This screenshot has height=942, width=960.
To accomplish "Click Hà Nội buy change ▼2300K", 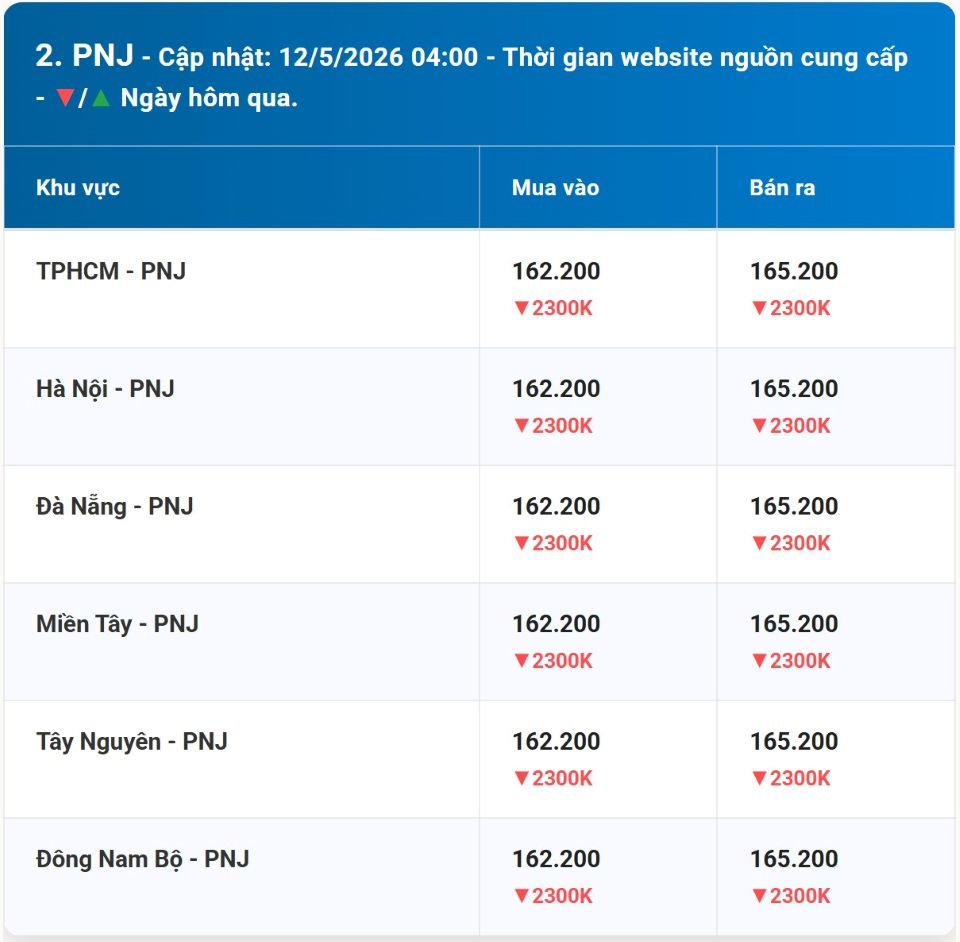I will pyautogui.click(x=553, y=425).
